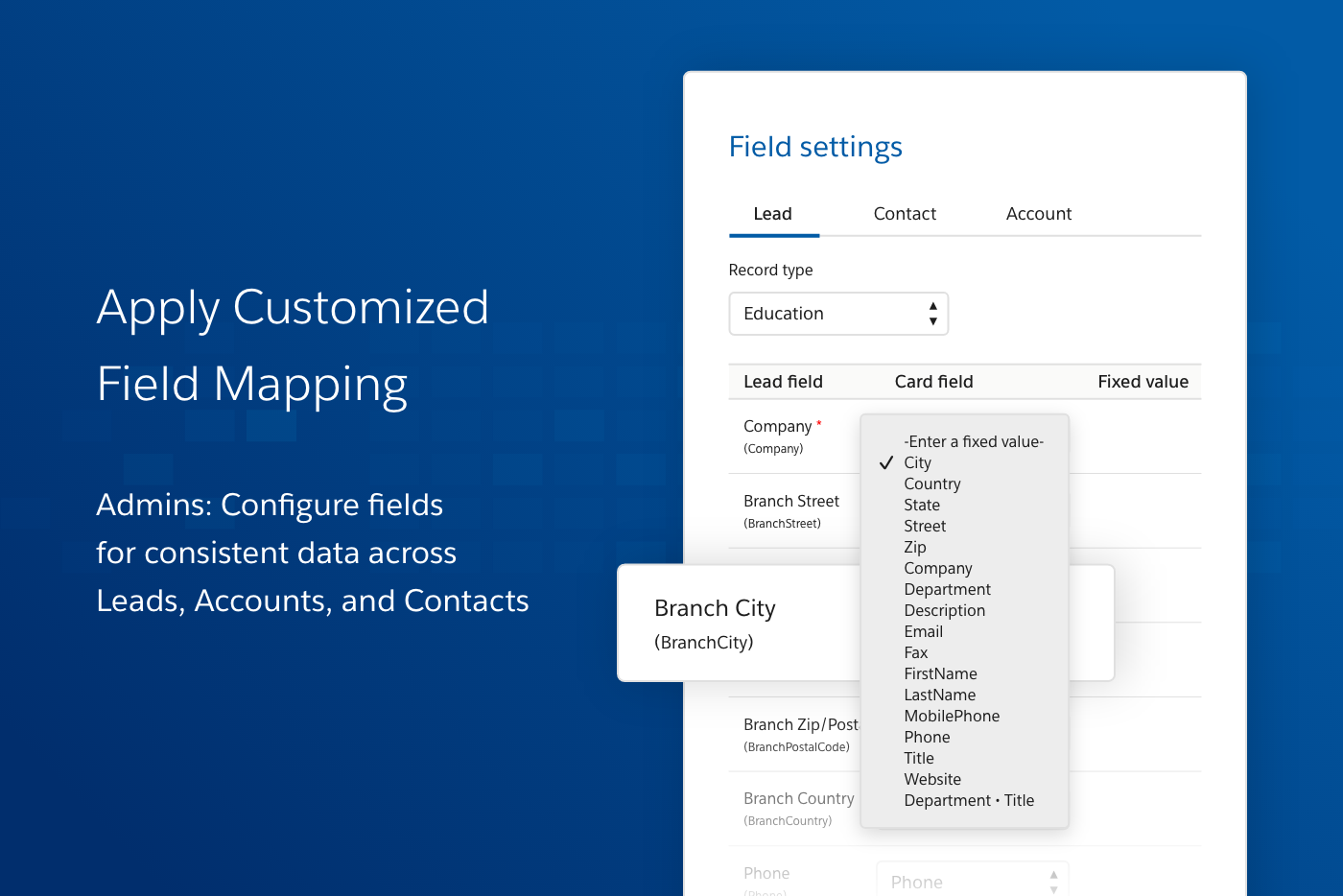
Task: Select the Lead tab
Action: click(x=773, y=213)
